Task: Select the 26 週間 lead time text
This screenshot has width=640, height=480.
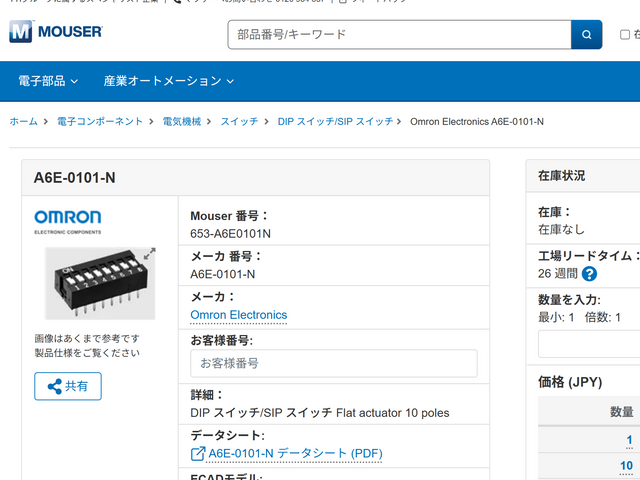Action: pyautogui.click(x=558, y=273)
